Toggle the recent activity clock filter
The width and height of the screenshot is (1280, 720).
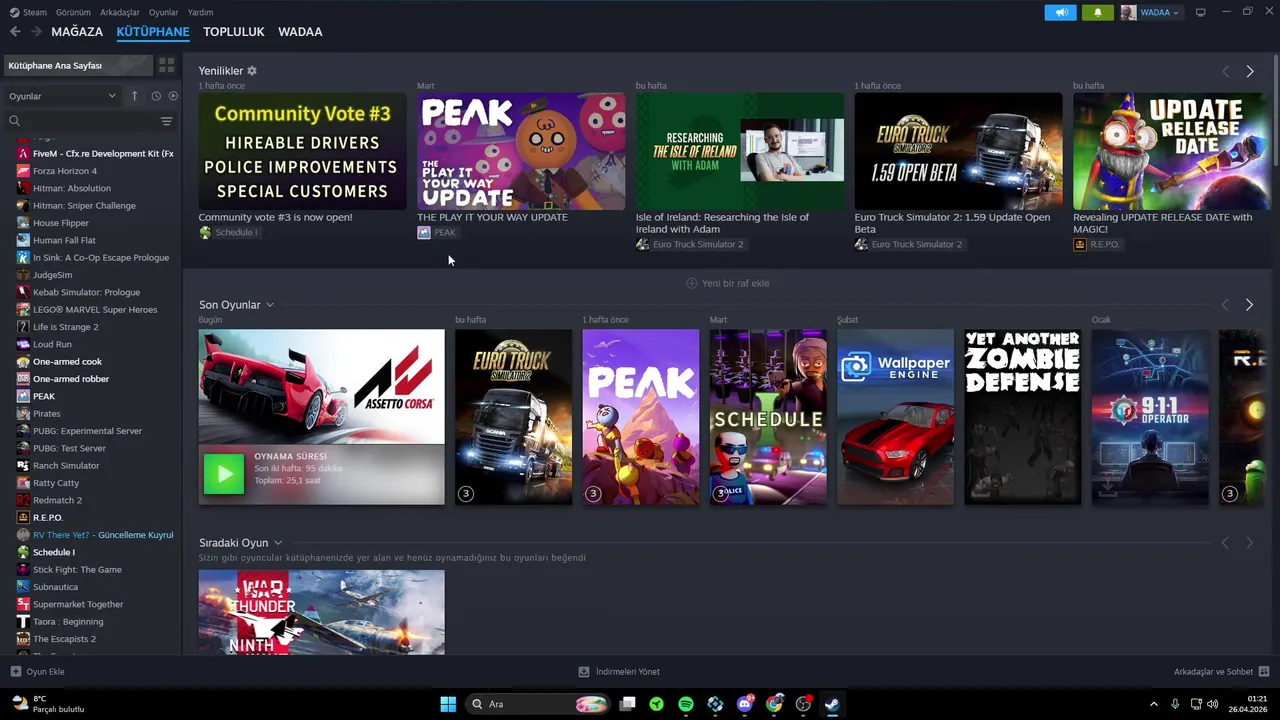(x=156, y=96)
